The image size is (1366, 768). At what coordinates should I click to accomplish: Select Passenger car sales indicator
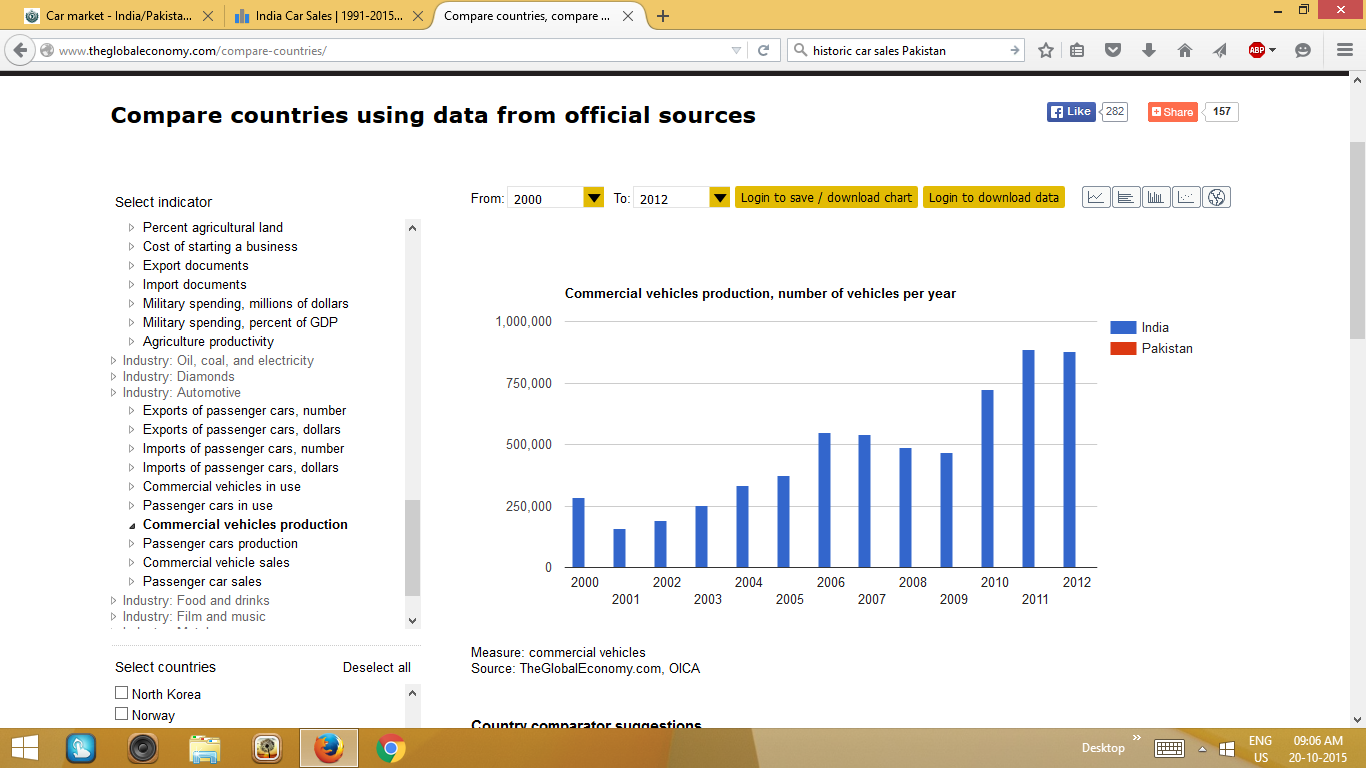(202, 581)
